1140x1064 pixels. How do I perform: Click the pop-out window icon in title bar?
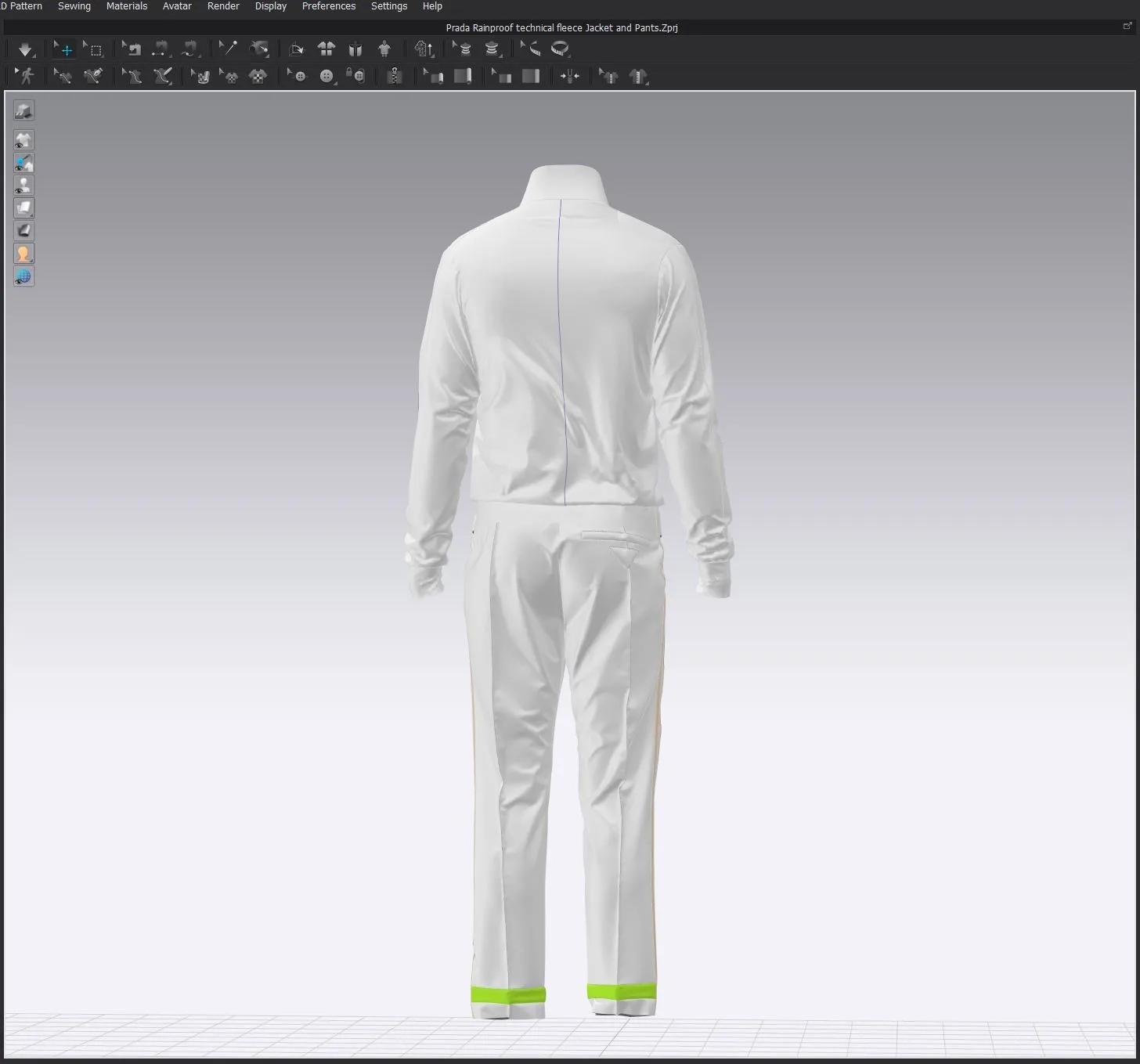pos(1127,26)
